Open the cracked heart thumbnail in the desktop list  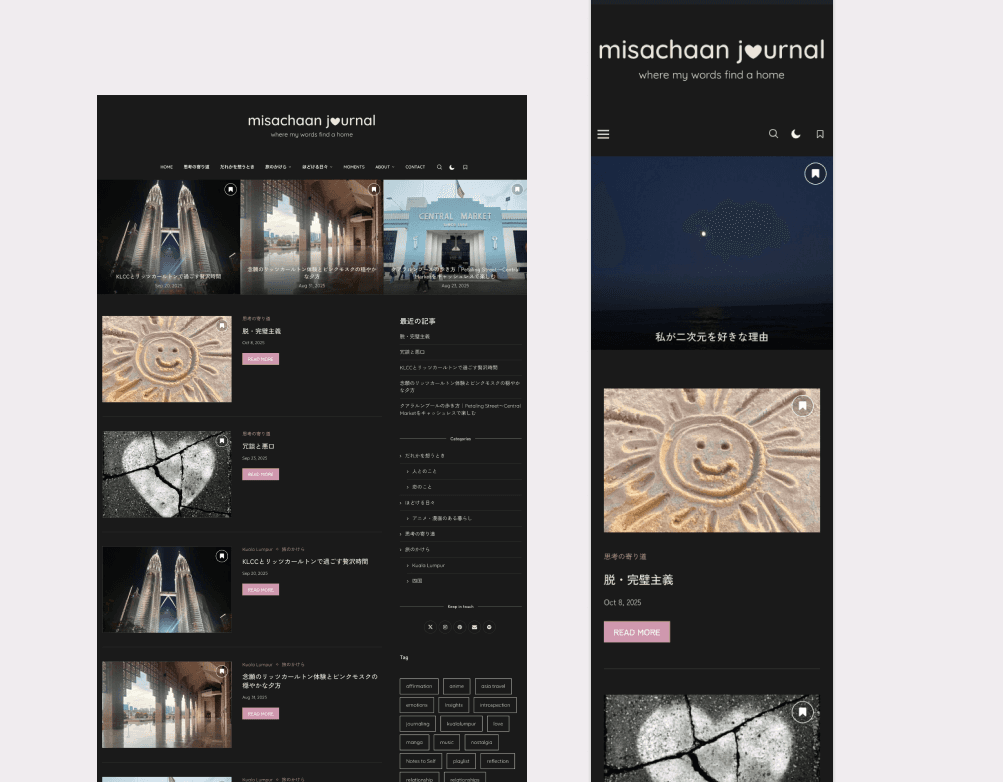(x=167, y=474)
